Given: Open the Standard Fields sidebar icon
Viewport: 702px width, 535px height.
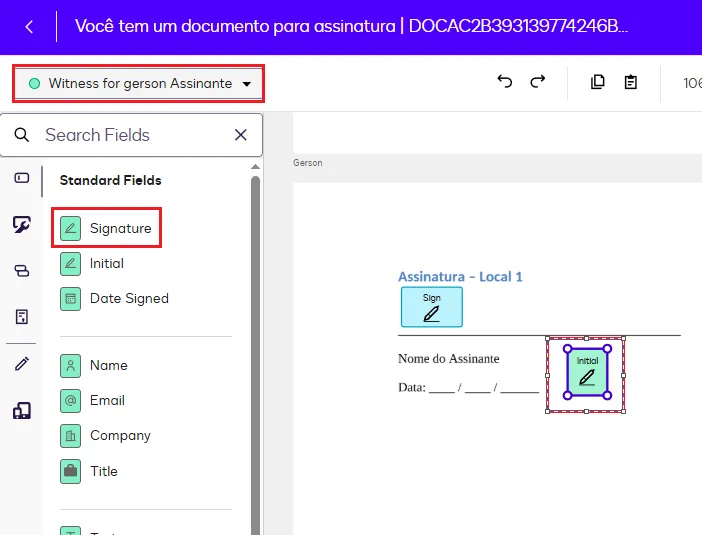Looking at the screenshot, I should click(21, 178).
